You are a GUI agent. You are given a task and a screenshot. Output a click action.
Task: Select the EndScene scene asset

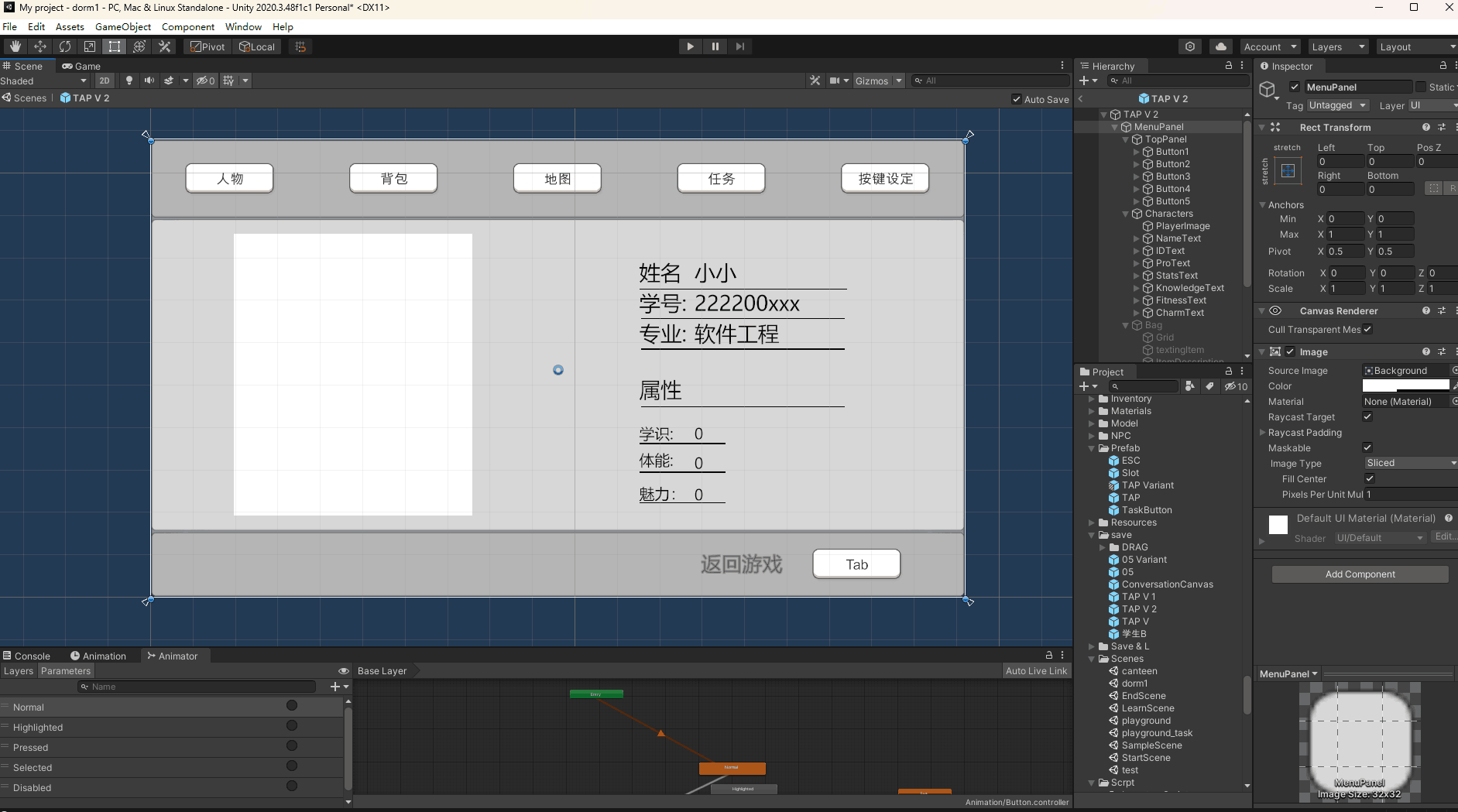(x=1143, y=696)
